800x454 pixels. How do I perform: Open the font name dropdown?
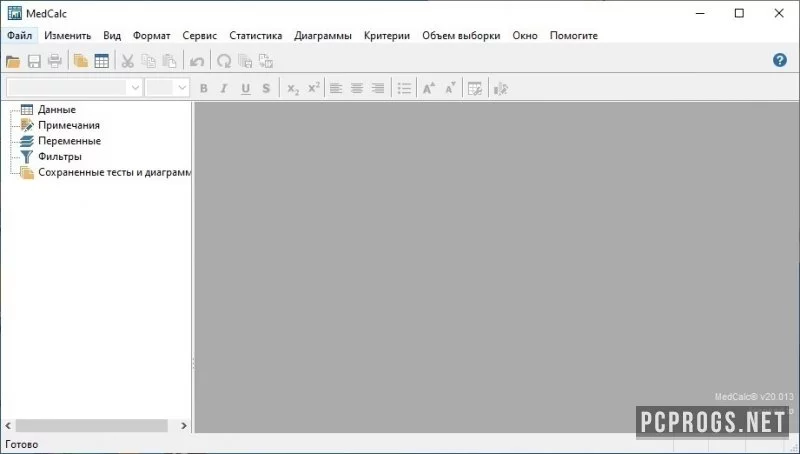[x=135, y=88]
